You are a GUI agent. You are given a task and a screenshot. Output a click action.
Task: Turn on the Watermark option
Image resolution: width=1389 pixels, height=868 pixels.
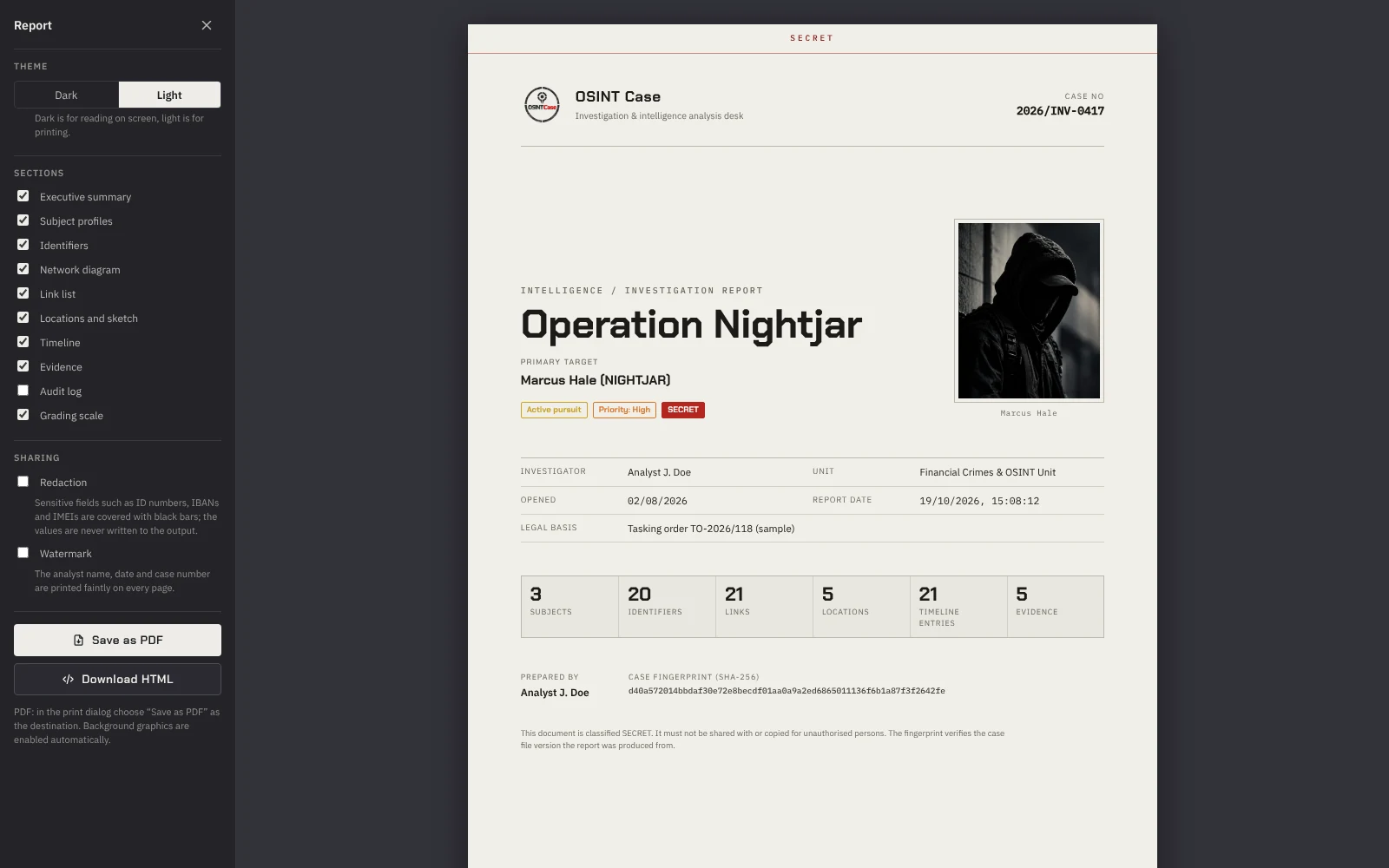point(23,553)
